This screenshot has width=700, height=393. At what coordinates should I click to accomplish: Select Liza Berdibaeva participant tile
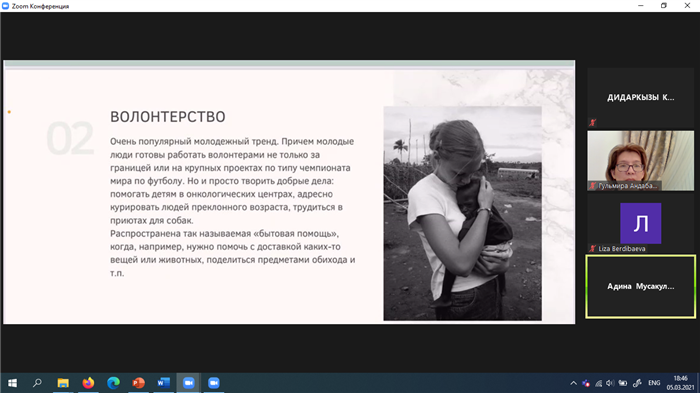tap(641, 224)
